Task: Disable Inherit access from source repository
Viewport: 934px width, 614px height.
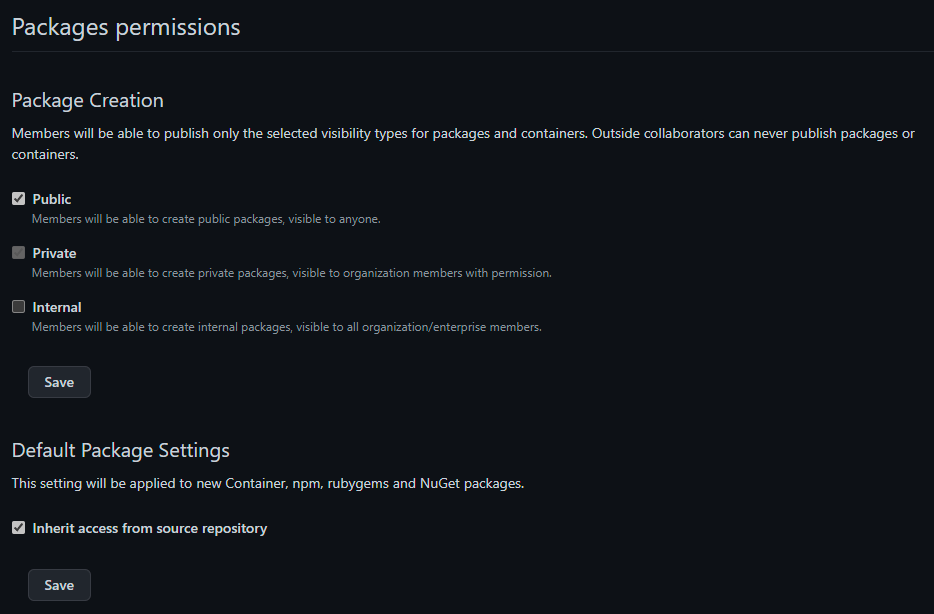Action: point(18,528)
